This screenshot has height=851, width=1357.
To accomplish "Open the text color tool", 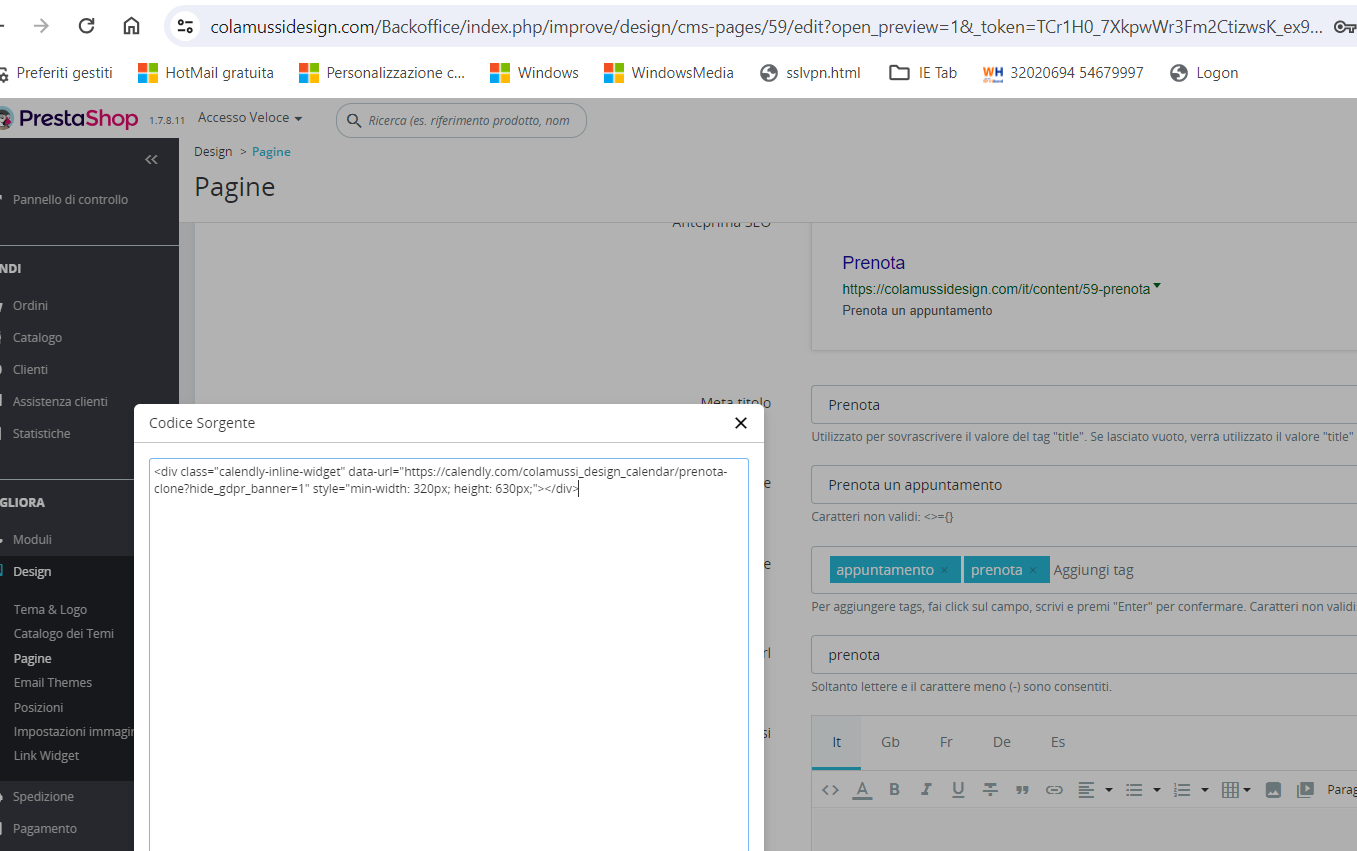I will point(862,790).
